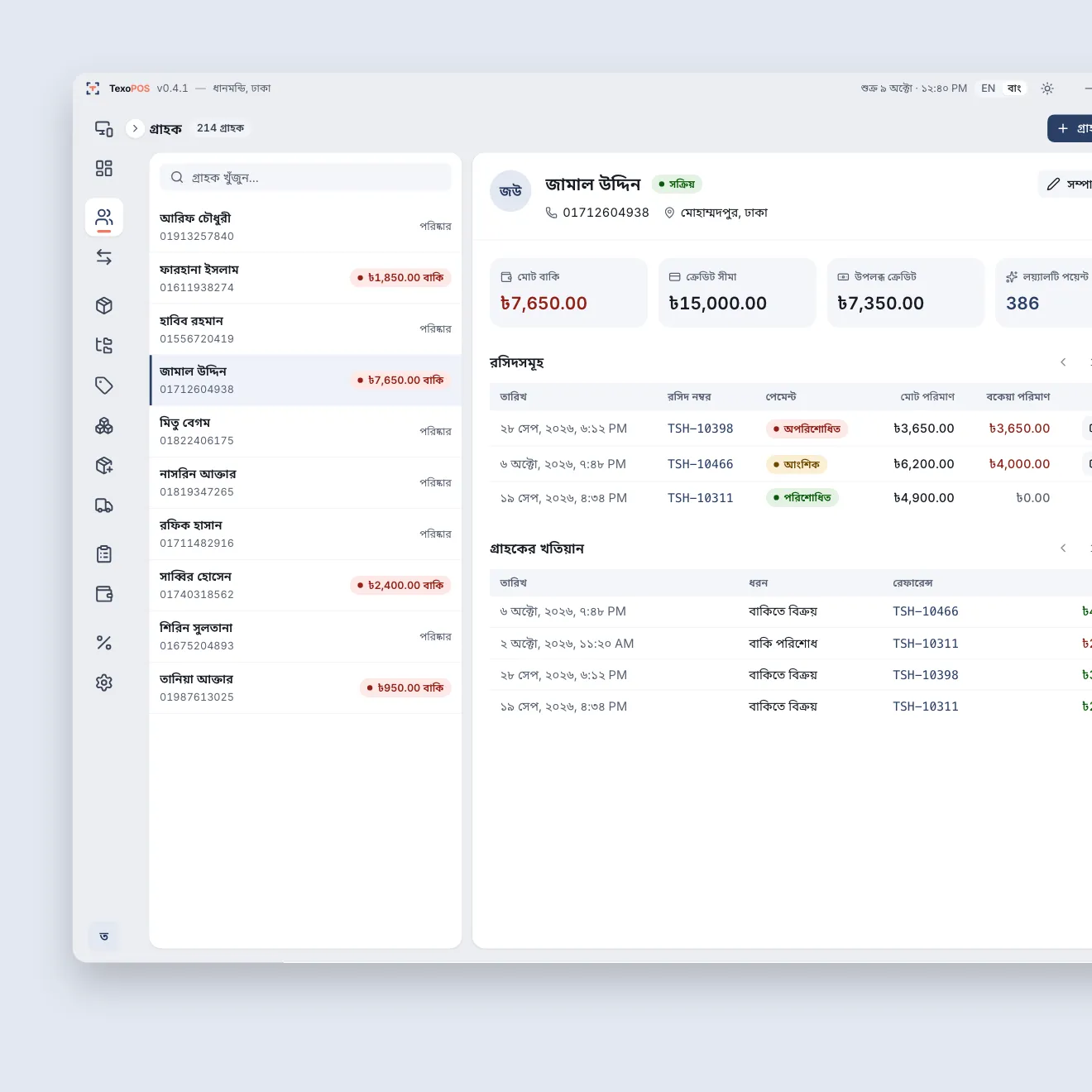Go to previous page of রসিদসমূহ
Screen dimensions: 1092x1092
click(x=1063, y=362)
